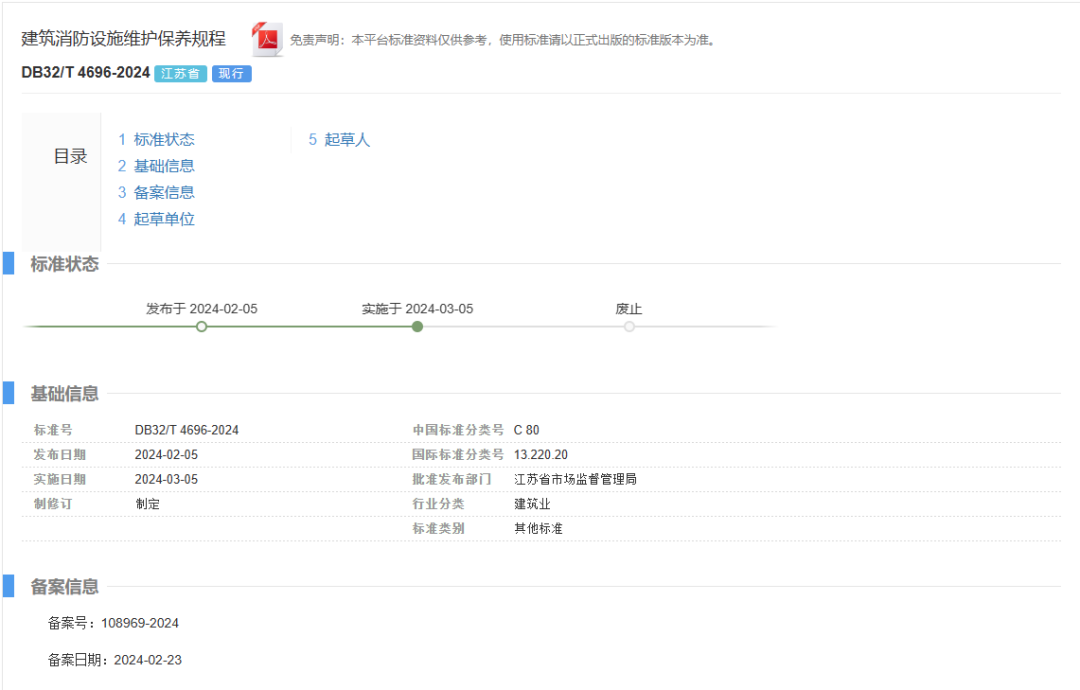Screen dimensions: 1080x690
Task: Open 5 起草人 contents link
Action: [x=339, y=140]
